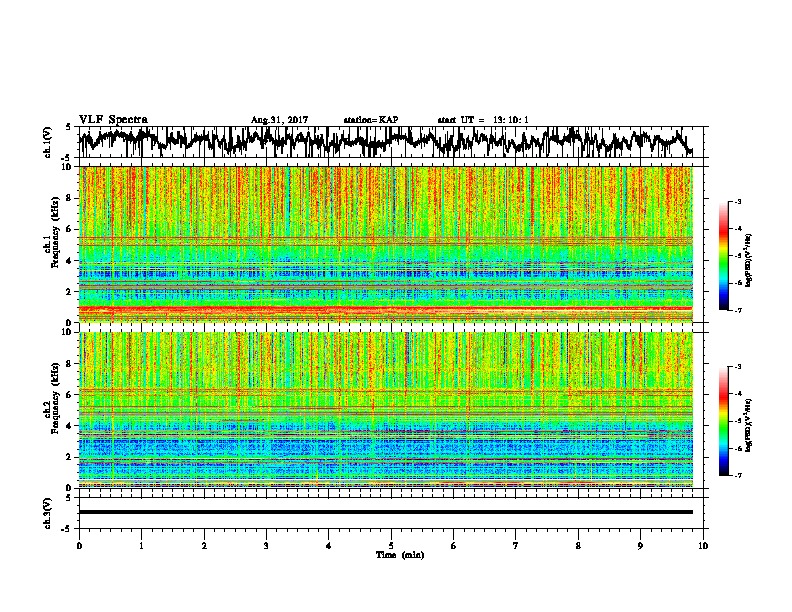Click the '-3' label on ch.2 colorbar
Screen dimensions: 792x612
point(738,367)
